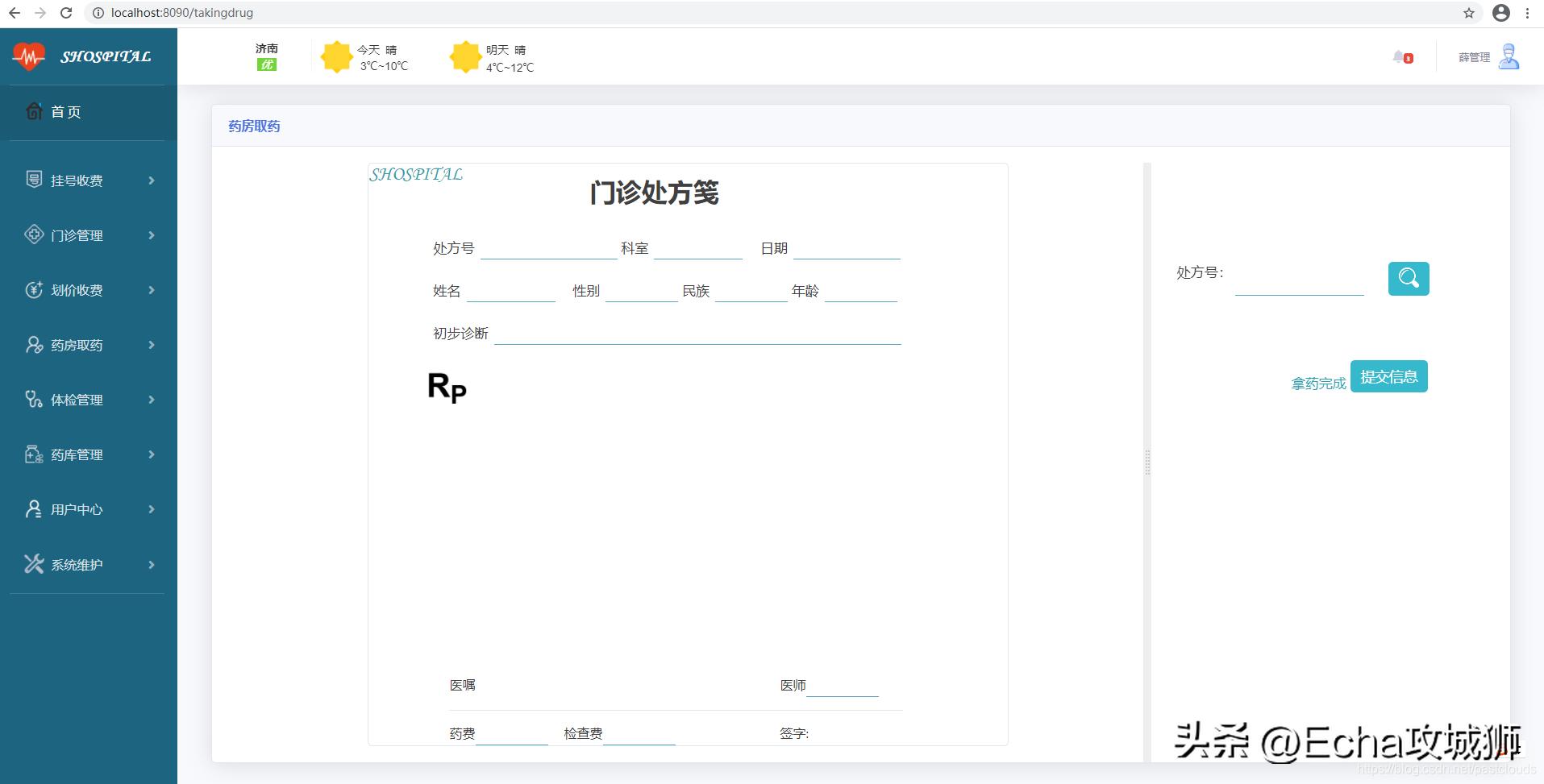
Task: Open the 薛管理 admin user menu
Action: (x=1486, y=56)
